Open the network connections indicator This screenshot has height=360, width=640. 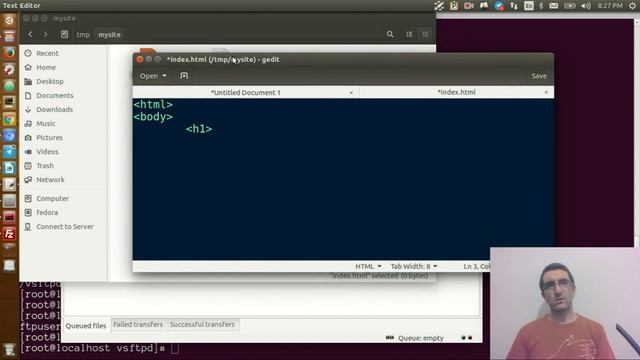pos(514,6)
